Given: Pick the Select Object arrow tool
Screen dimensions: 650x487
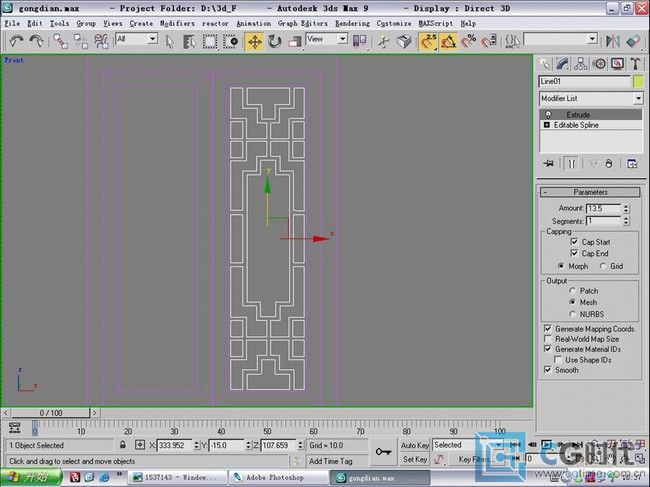Looking at the screenshot, I should point(170,41).
